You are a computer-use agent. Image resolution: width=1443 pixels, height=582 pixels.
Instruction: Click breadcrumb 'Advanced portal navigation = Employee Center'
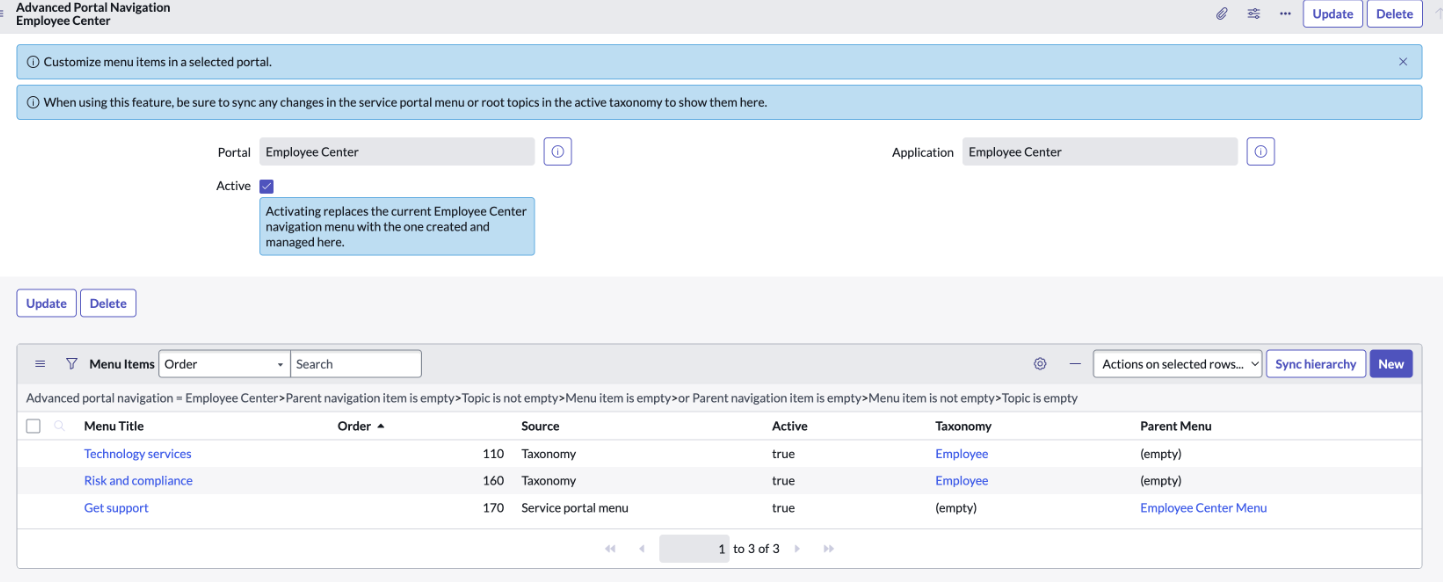tap(152, 398)
